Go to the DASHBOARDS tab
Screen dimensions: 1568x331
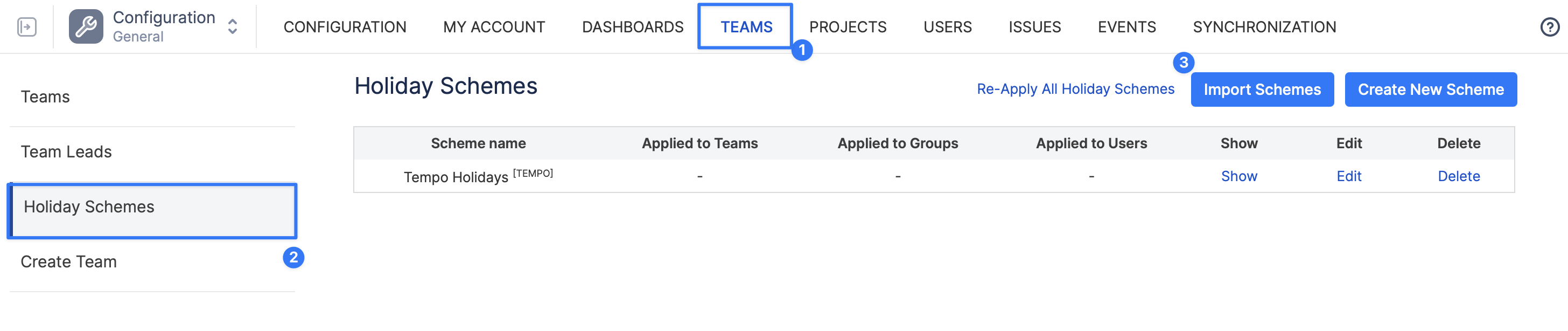[x=633, y=27]
